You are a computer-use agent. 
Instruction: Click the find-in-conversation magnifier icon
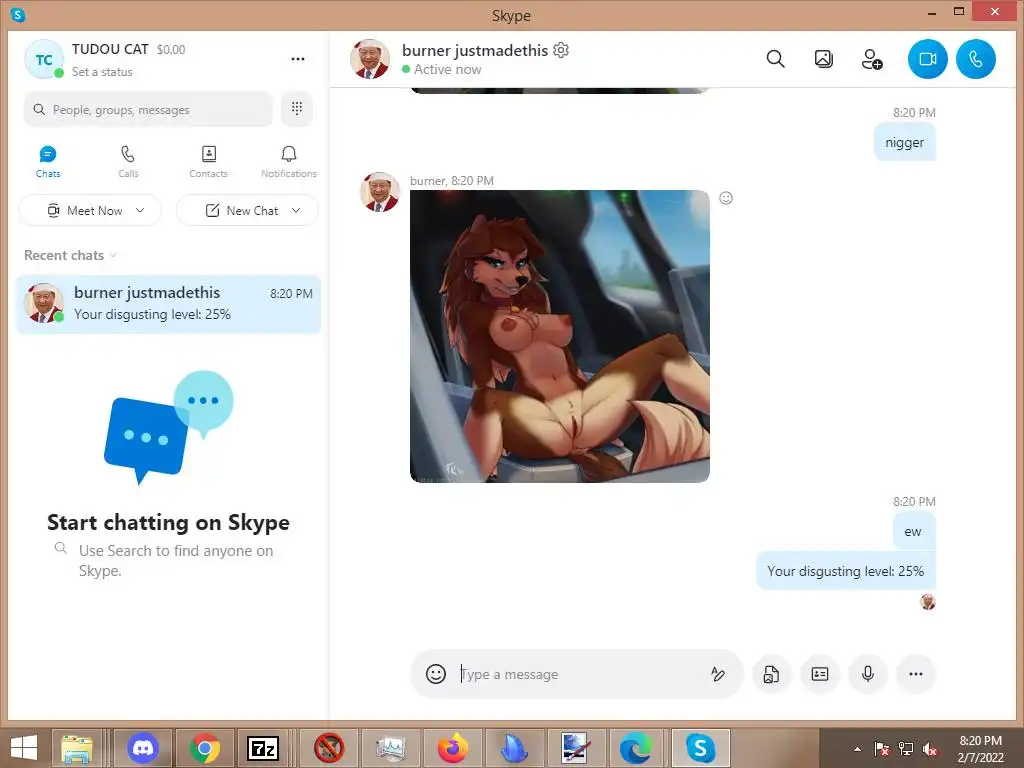(775, 59)
